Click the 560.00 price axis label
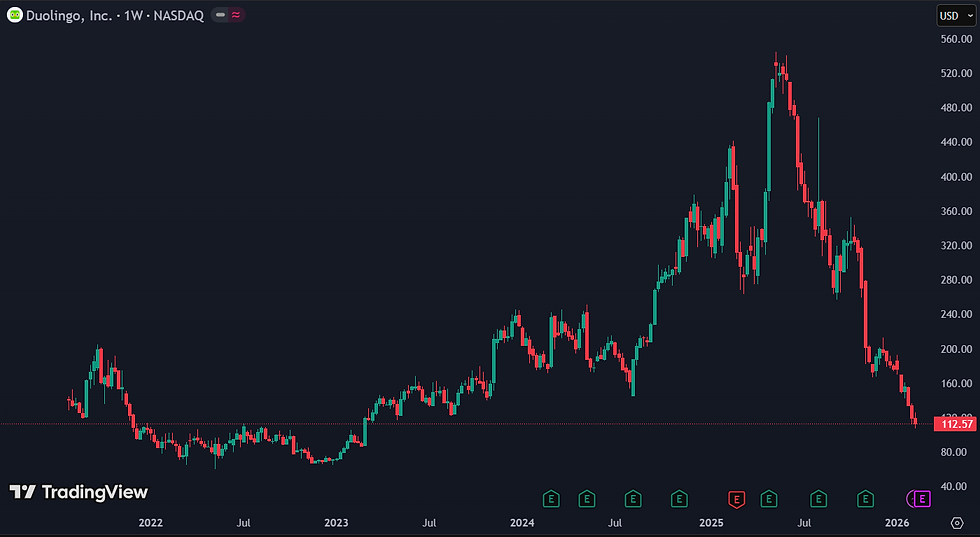 [956, 39]
